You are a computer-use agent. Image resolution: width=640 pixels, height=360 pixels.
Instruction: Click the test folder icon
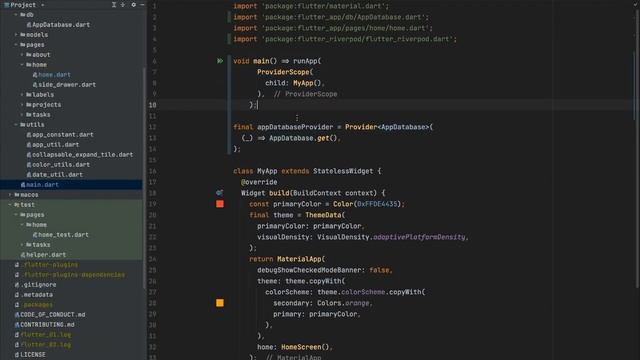tap(17, 205)
